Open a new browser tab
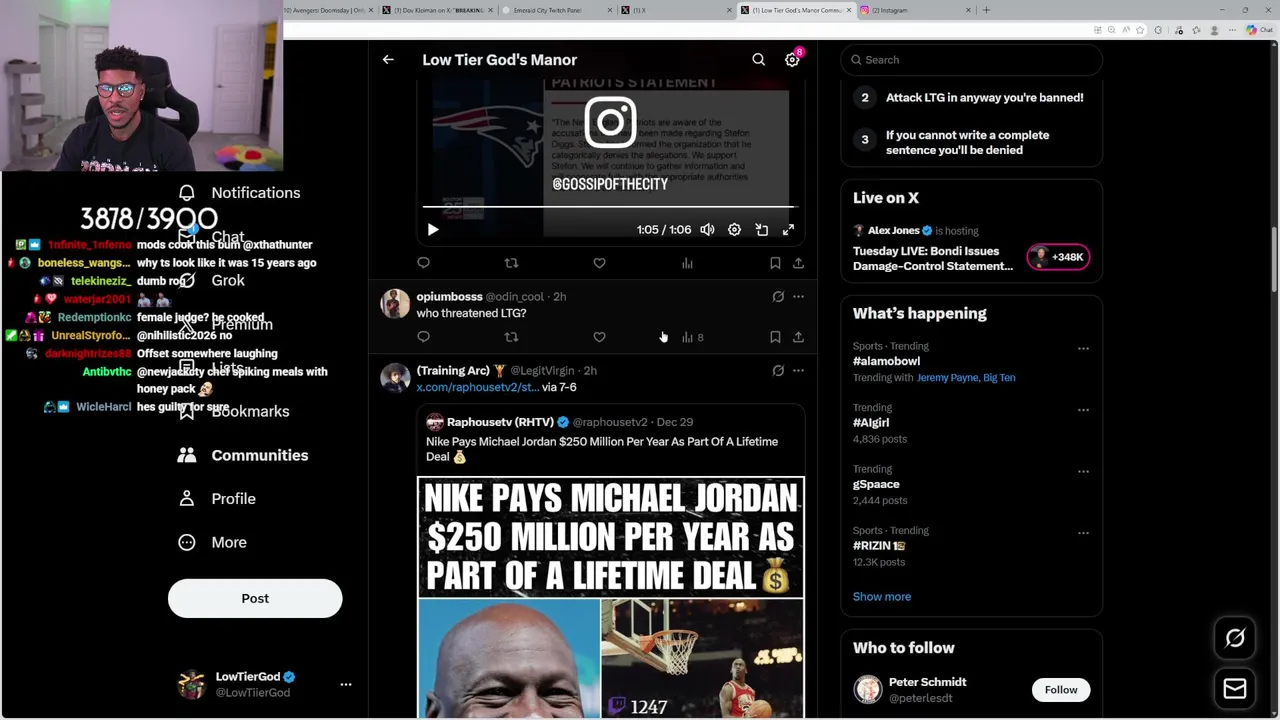 (986, 10)
